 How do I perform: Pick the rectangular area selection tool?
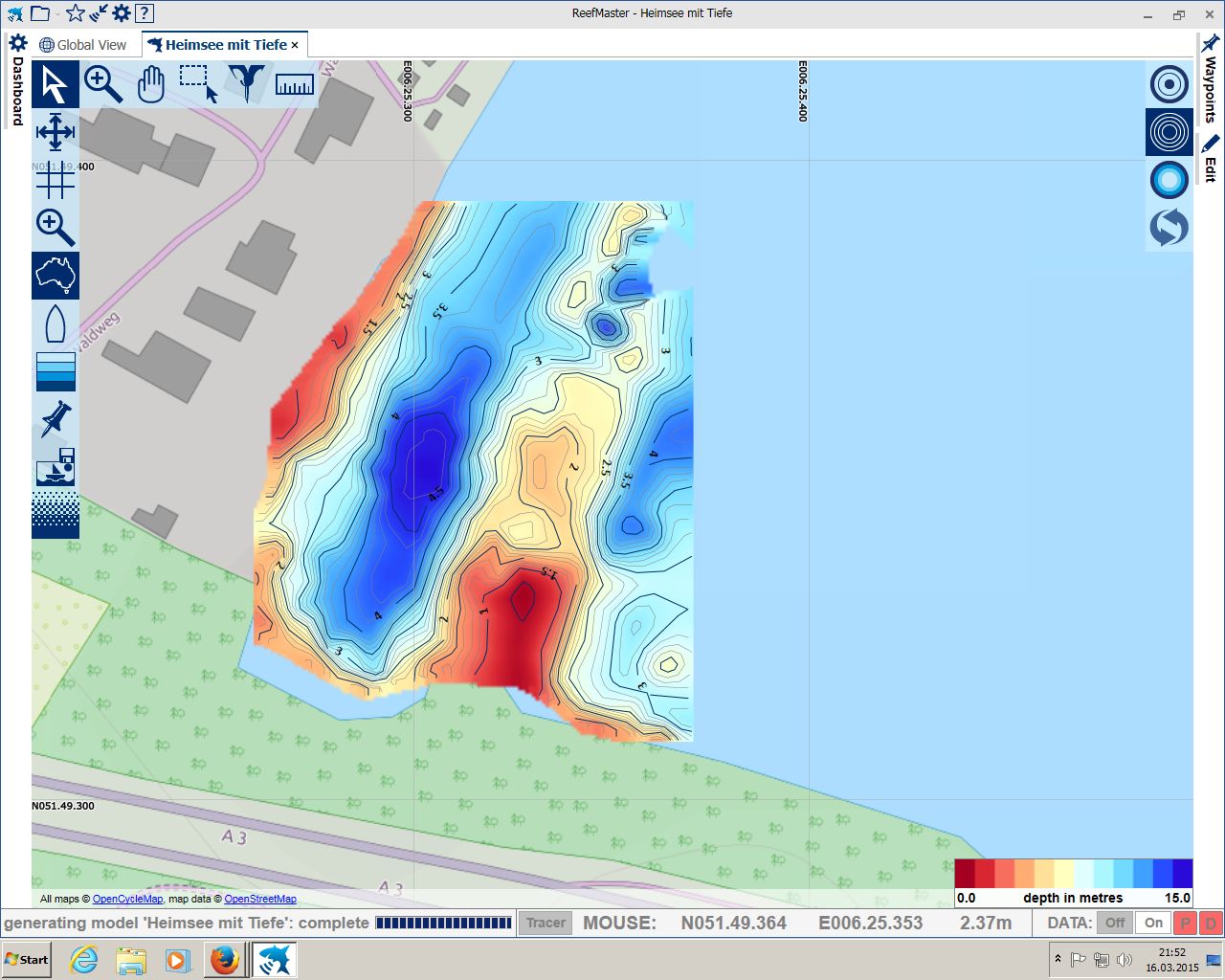(198, 84)
